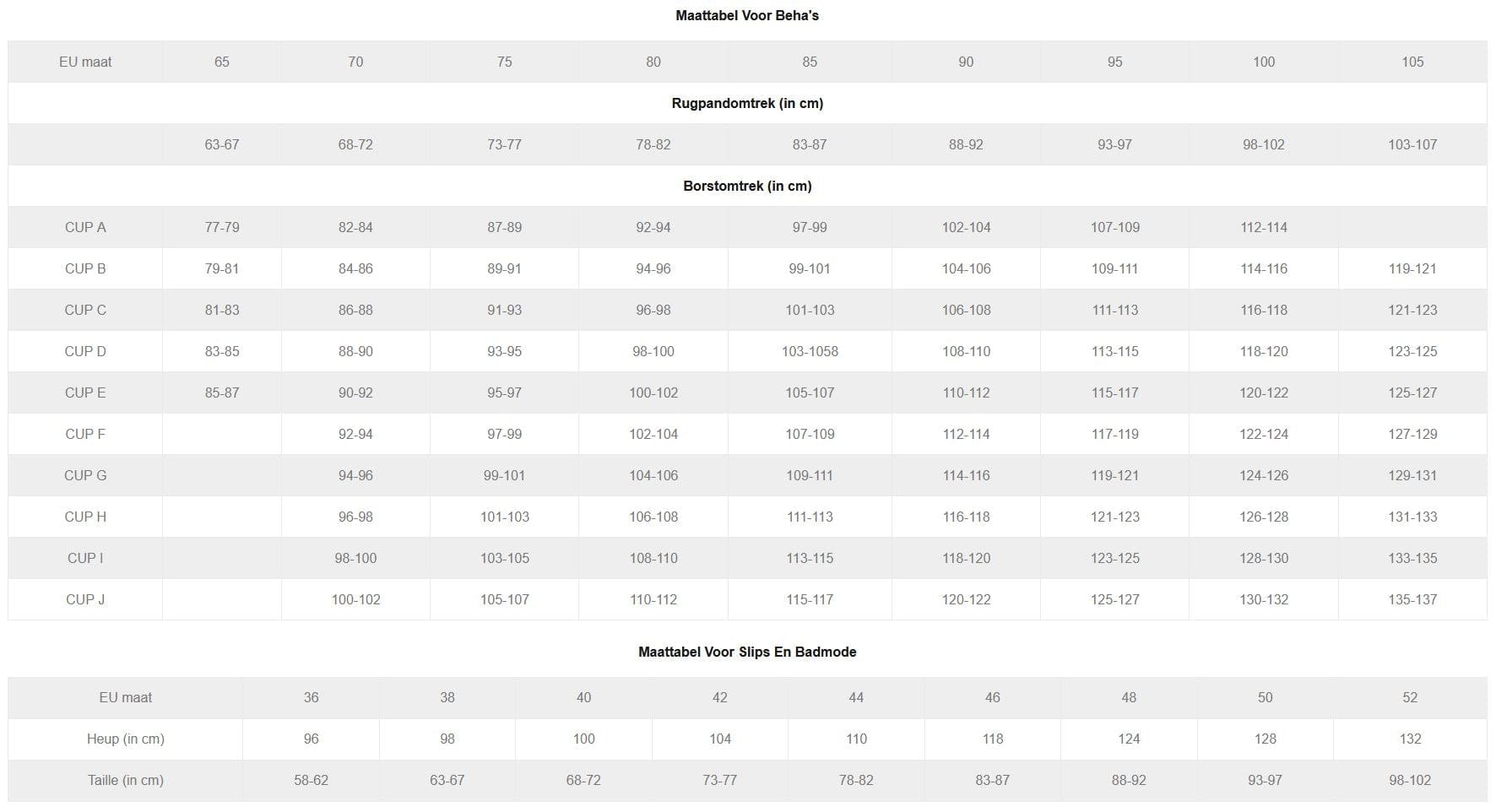Click the '77-79' cell in CUP A row
The width and height of the screenshot is (1496, 812).
pos(222,227)
